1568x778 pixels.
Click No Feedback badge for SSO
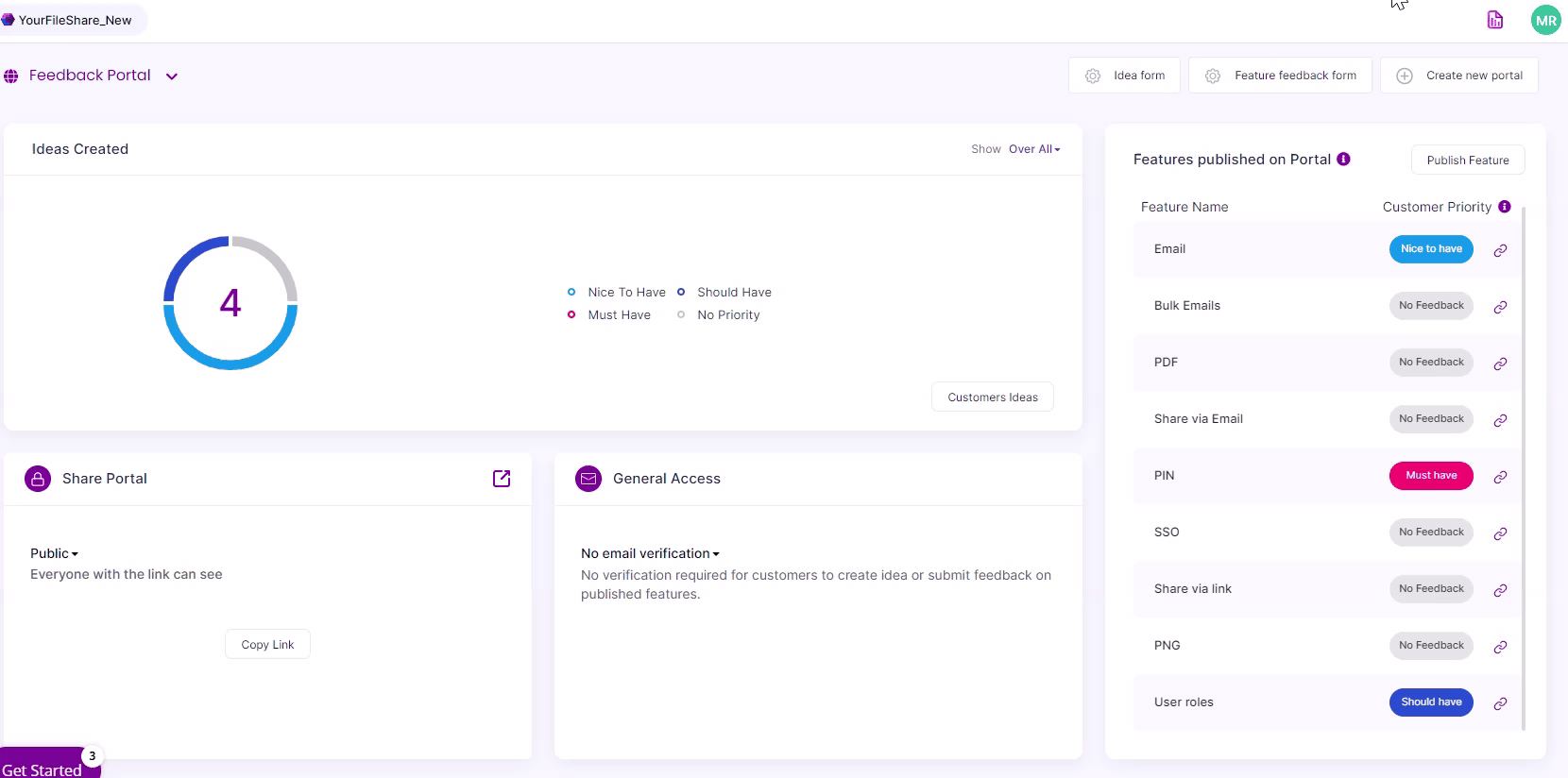coord(1431,533)
